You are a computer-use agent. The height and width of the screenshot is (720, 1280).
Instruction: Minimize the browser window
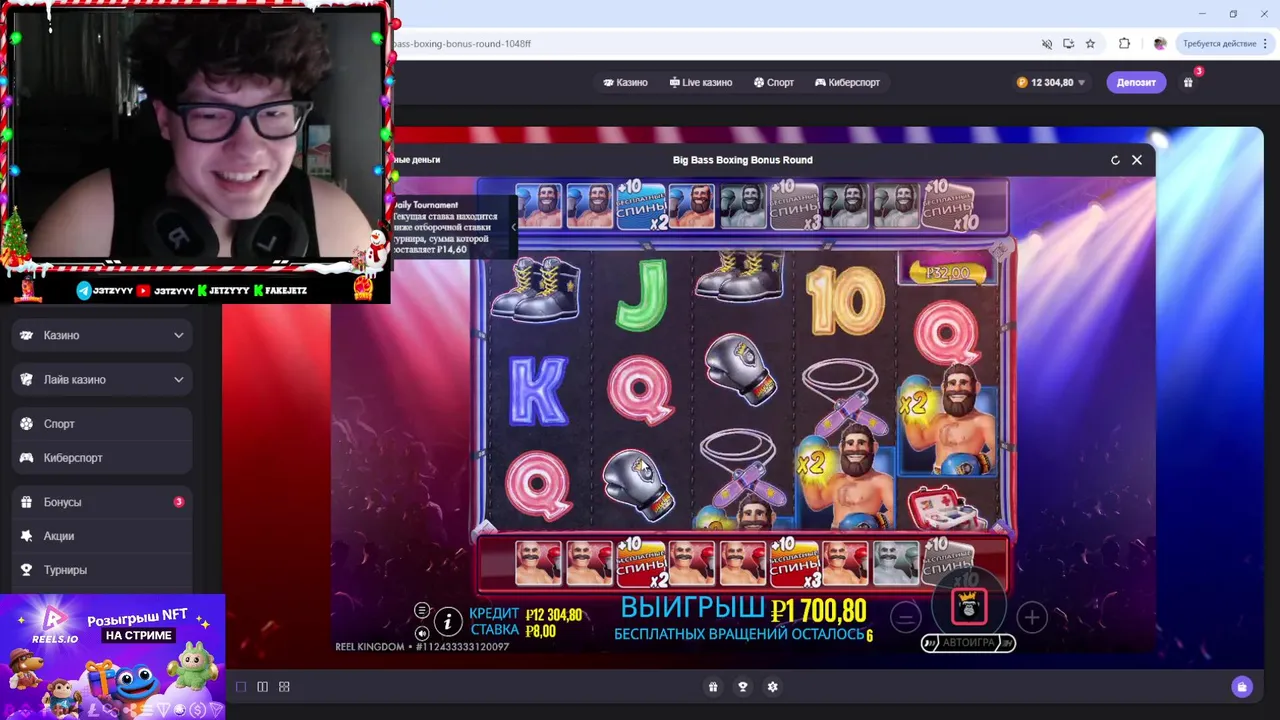[x=1202, y=14]
